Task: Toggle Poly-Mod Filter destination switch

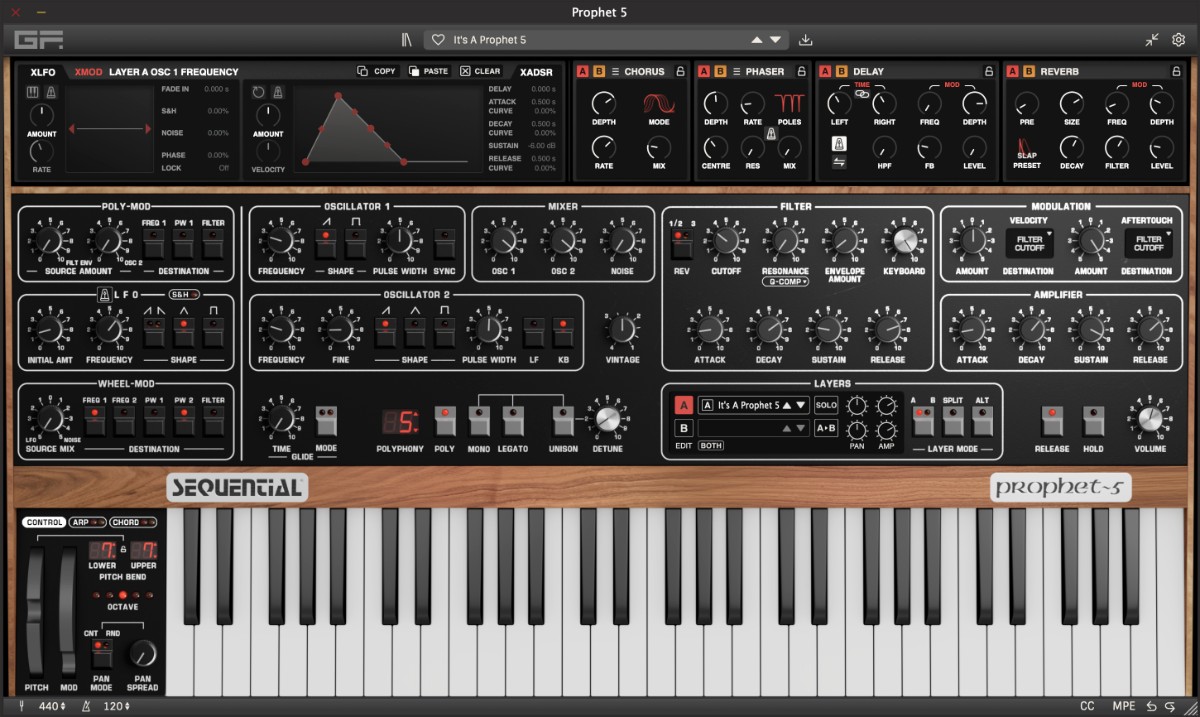Action: [x=213, y=243]
